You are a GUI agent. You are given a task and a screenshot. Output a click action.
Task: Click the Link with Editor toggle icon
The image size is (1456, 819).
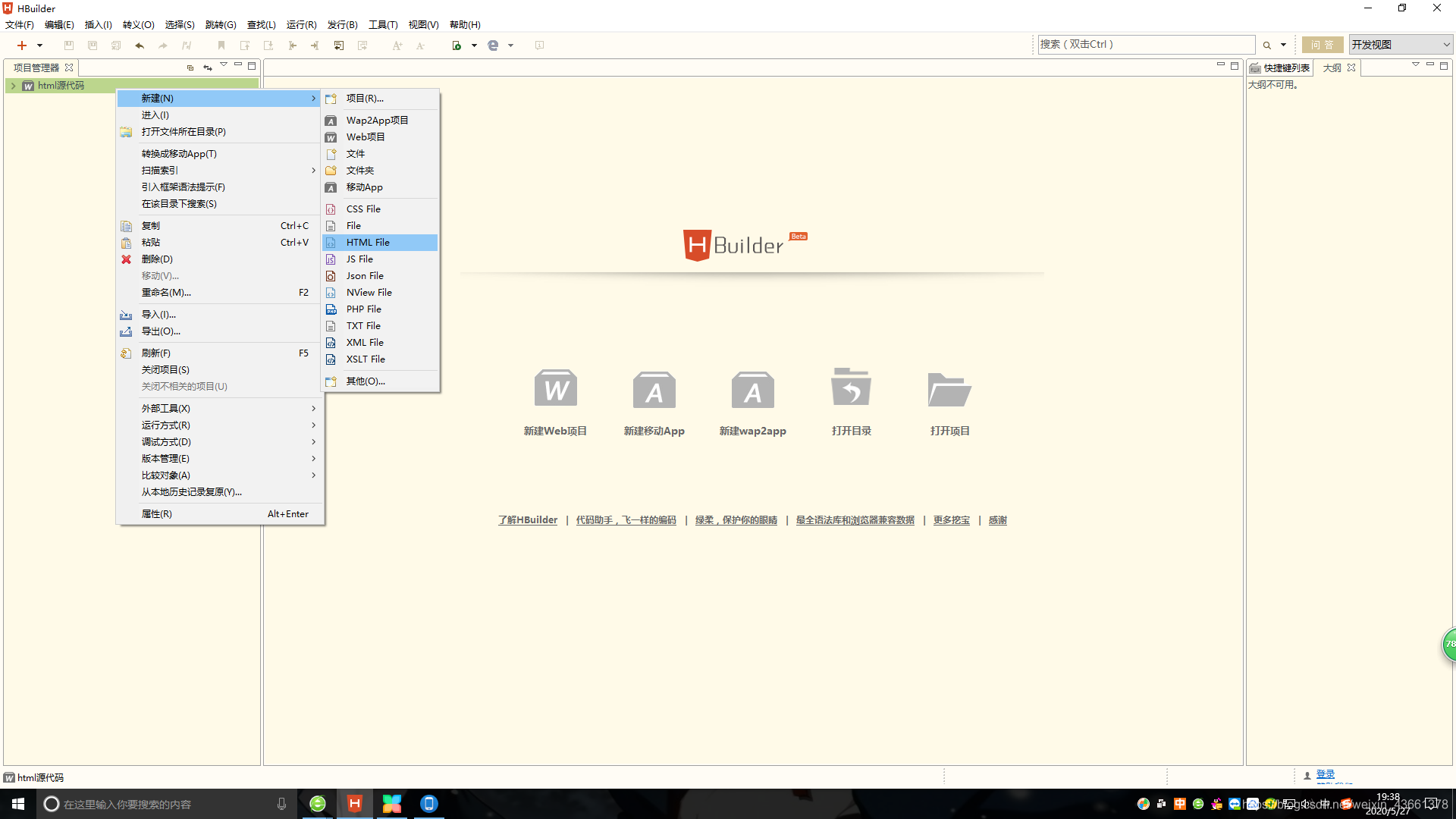click(207, 67)
